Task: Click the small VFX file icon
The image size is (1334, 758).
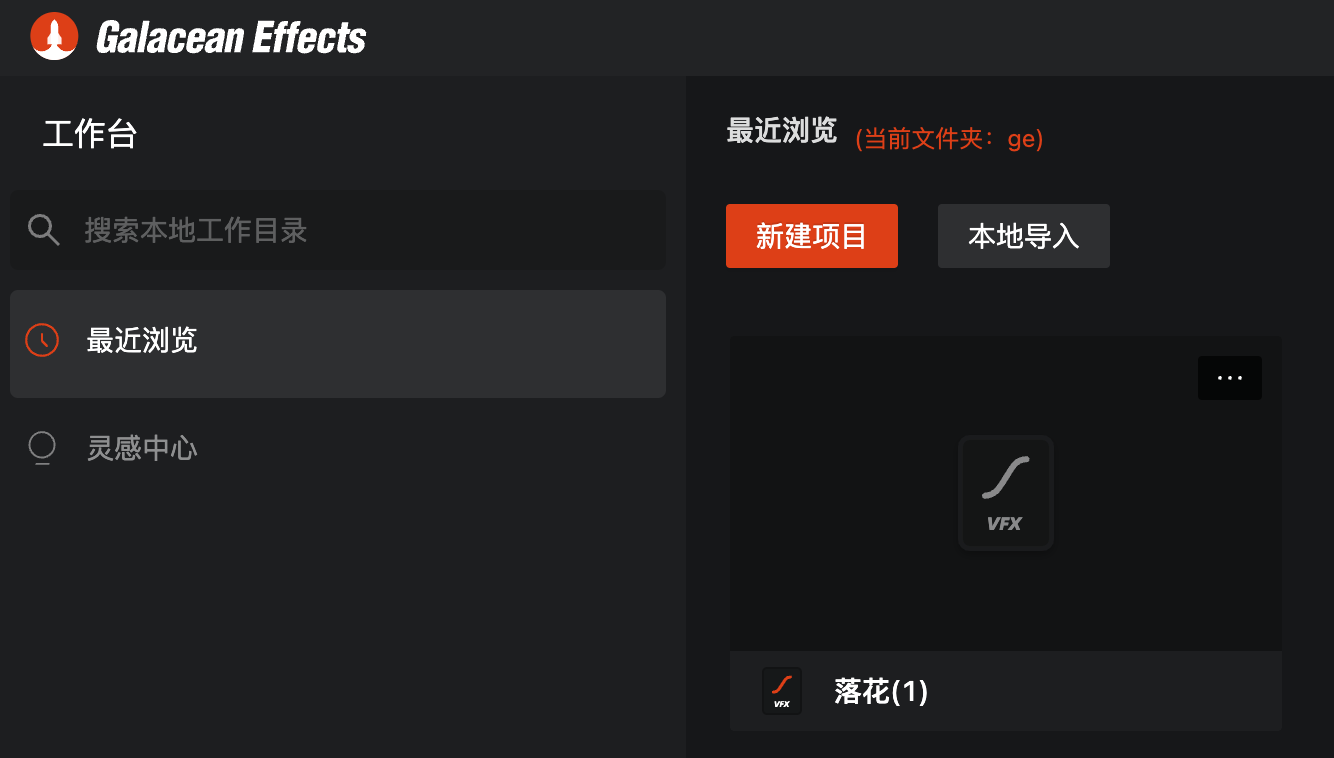Action: [782, 691]
